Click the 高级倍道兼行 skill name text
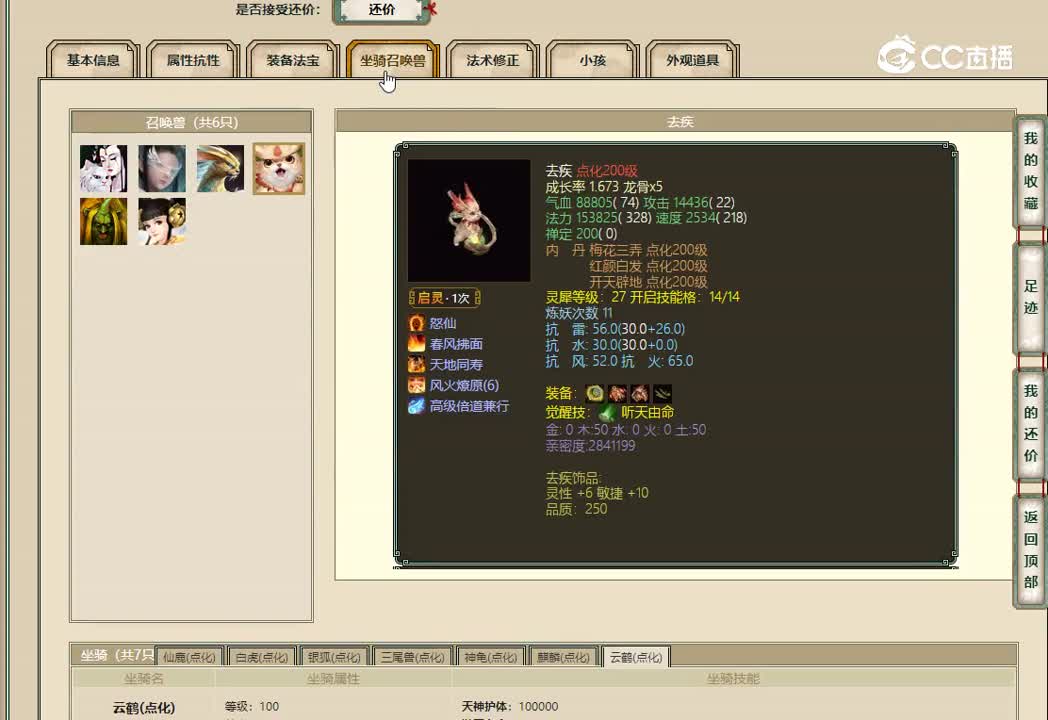This screenshot has width=1048, height=720. 469,406
